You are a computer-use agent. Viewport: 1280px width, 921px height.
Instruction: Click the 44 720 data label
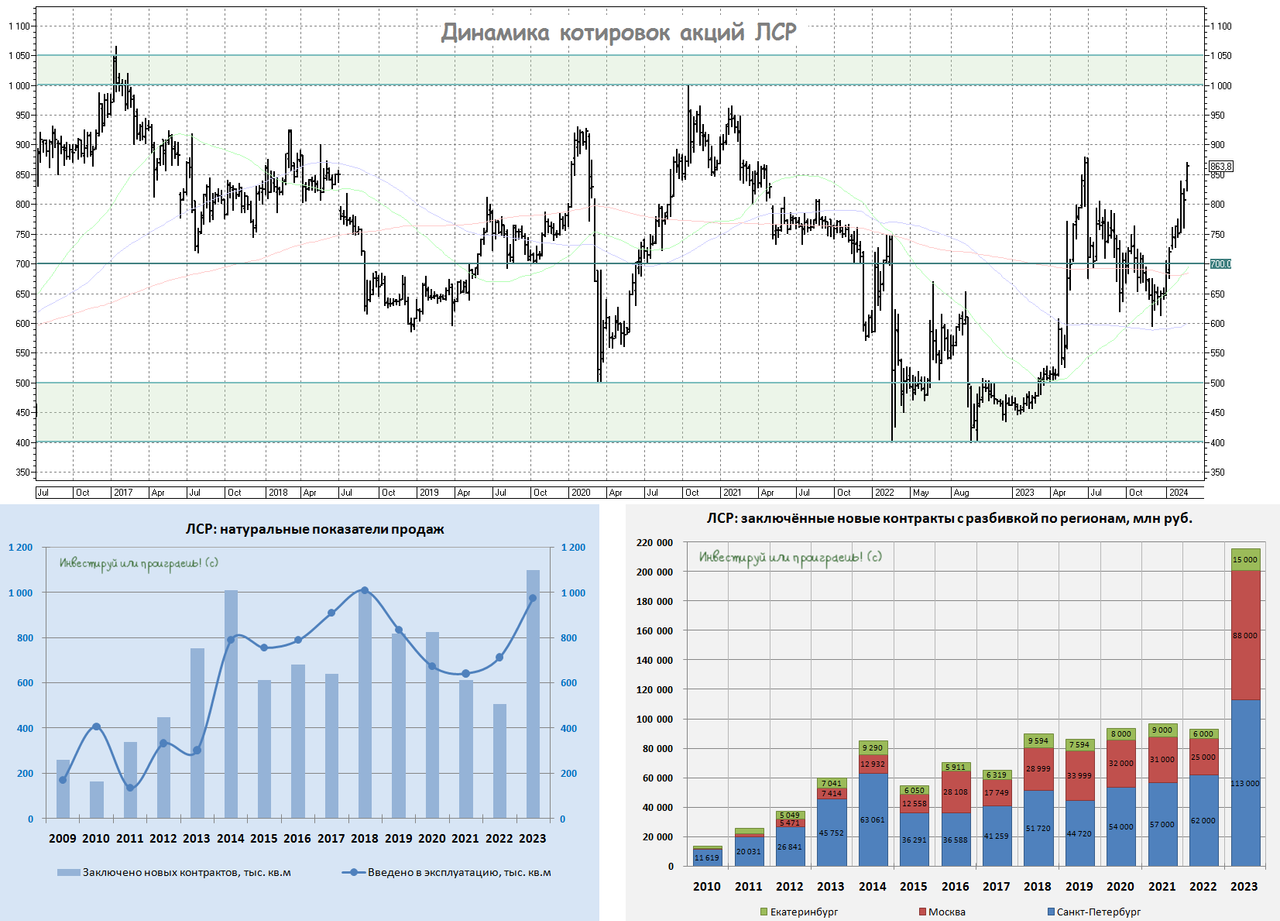pos(1079,834)
